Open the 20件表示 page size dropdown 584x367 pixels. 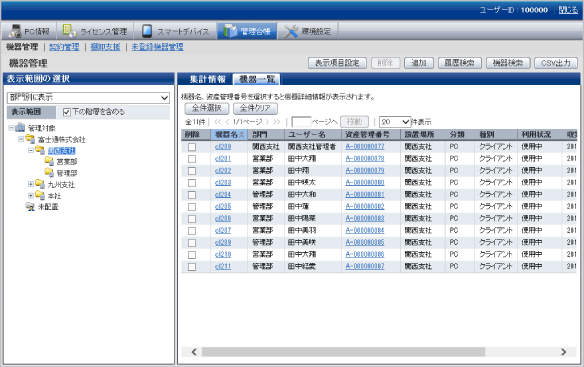pyautogui.click(x=395, y=122)
